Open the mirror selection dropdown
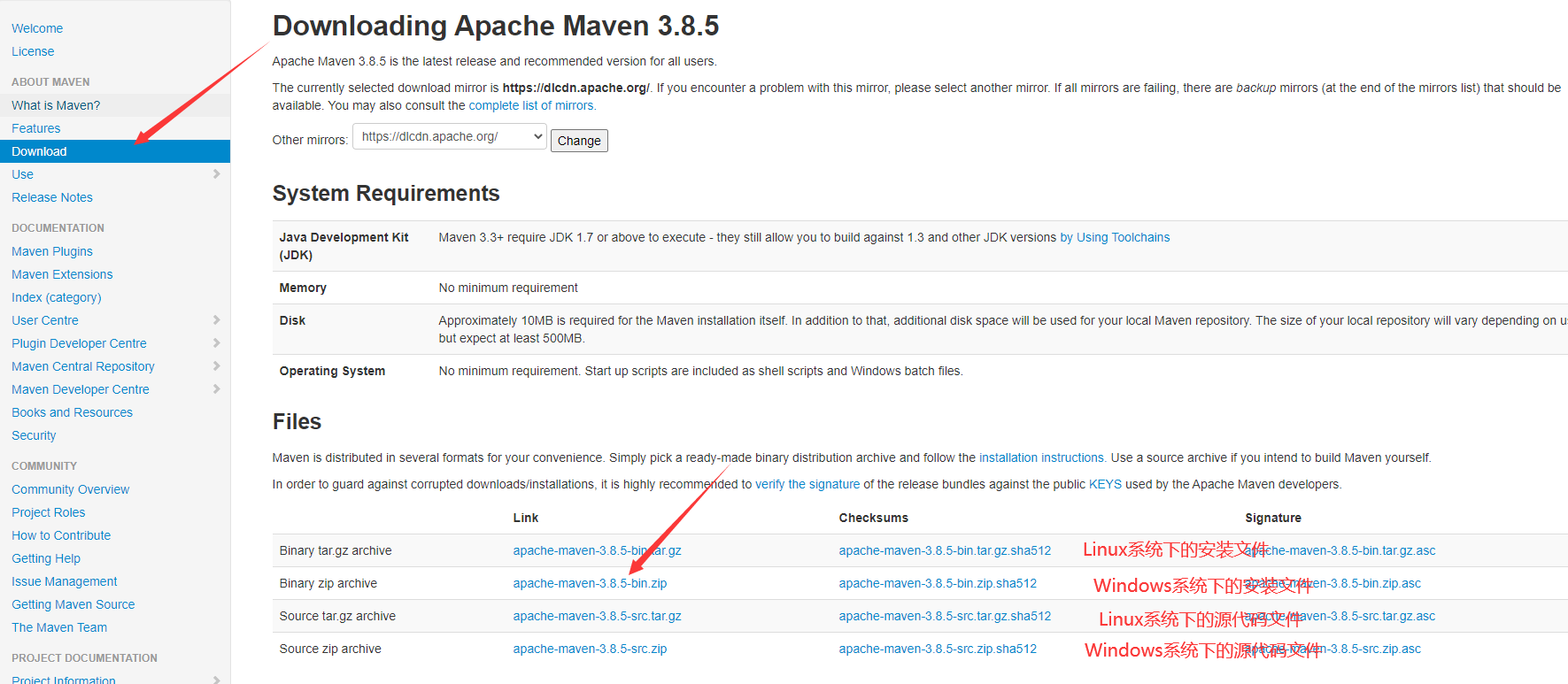 pos(450,136)
